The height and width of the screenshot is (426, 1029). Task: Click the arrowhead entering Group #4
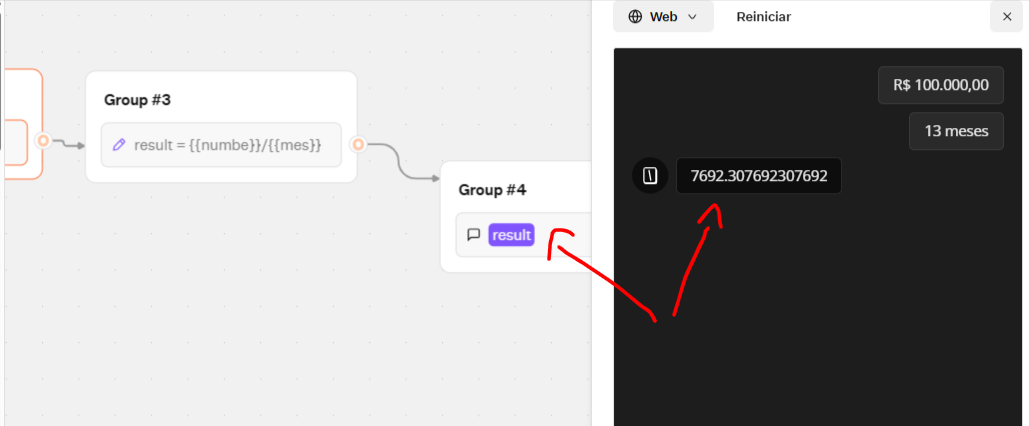[x=435, y=179]
